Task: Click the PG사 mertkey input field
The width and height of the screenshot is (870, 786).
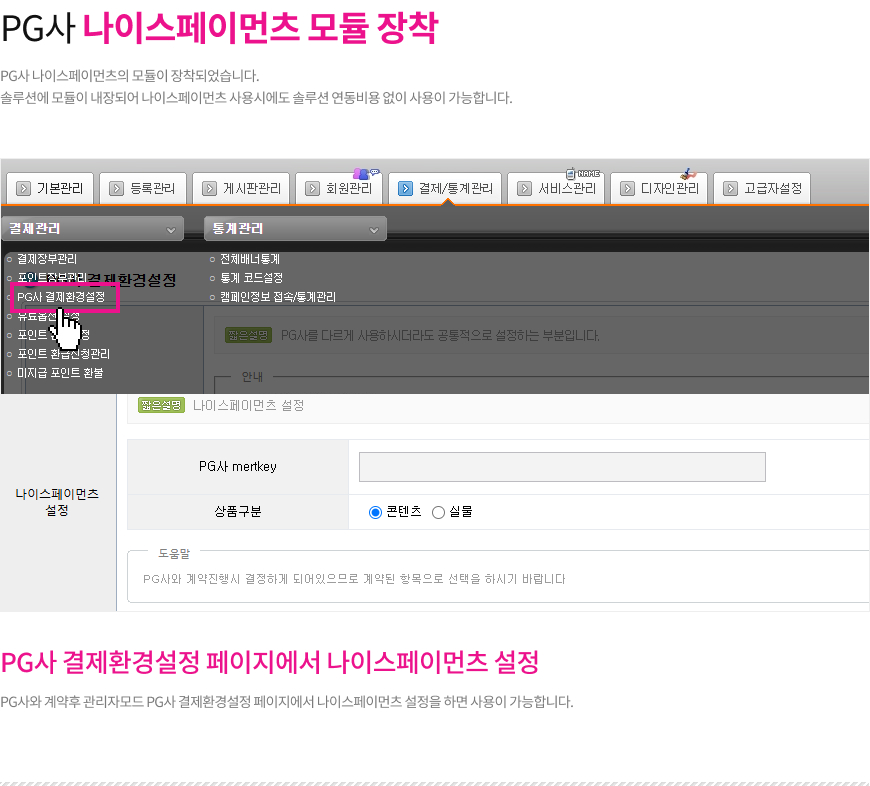Action: pyautogui.click(x=562, y=467)
